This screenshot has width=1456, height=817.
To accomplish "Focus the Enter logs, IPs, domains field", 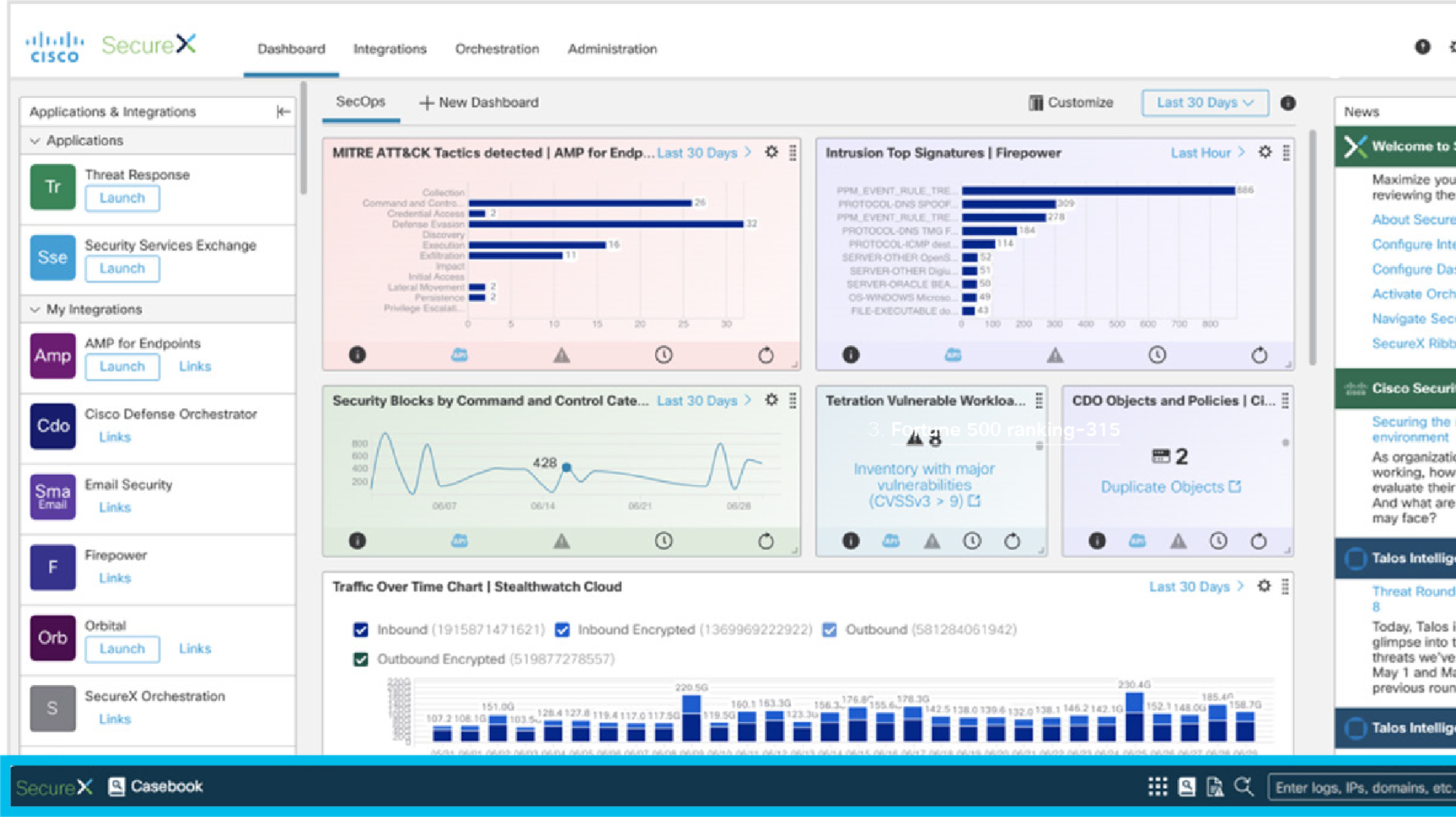I will (1362, 787).
